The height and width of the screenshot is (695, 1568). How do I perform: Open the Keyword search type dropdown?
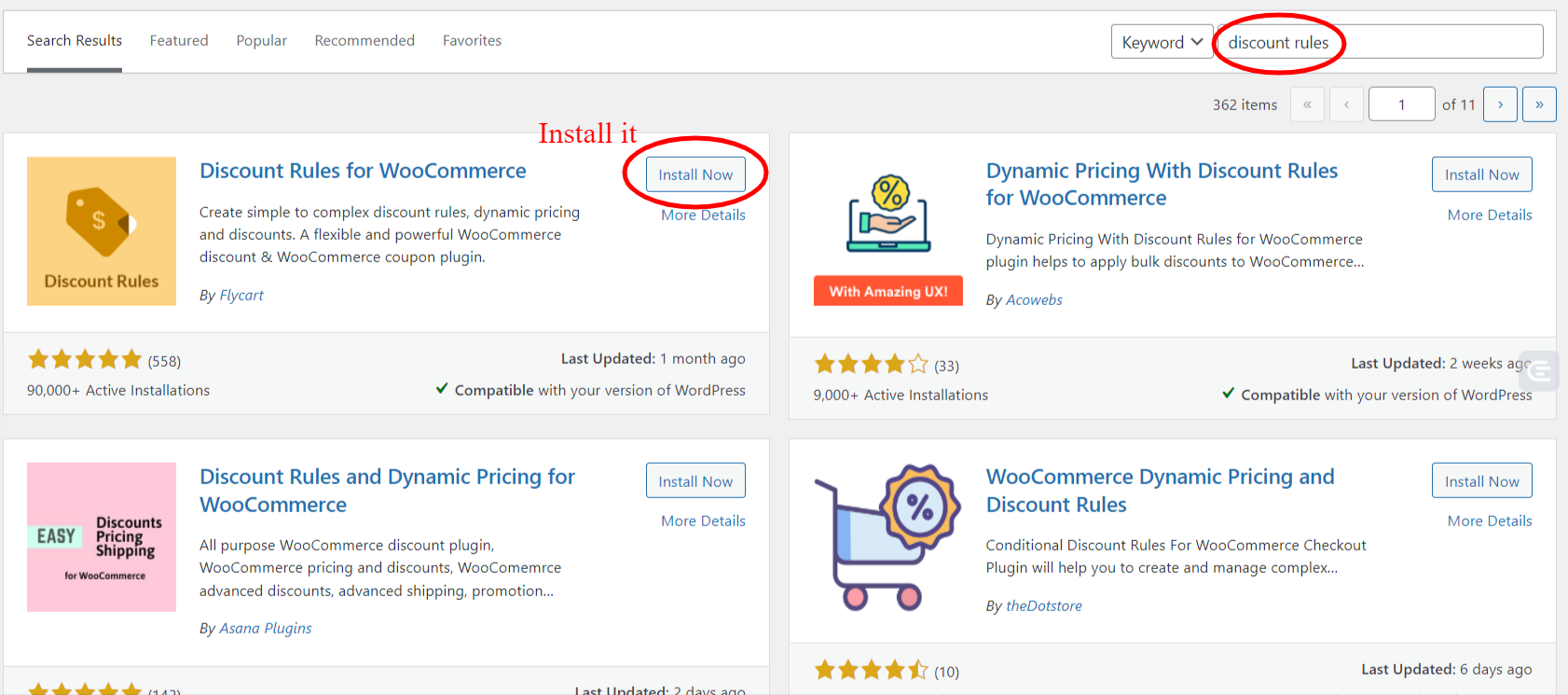1162,42
